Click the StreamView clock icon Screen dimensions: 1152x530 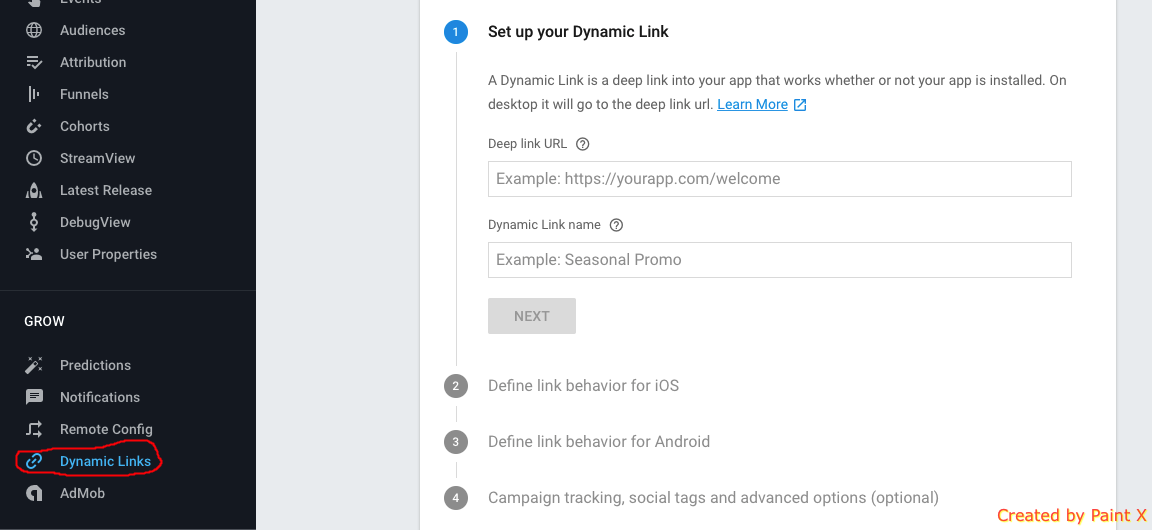click(x=34, y=158)
